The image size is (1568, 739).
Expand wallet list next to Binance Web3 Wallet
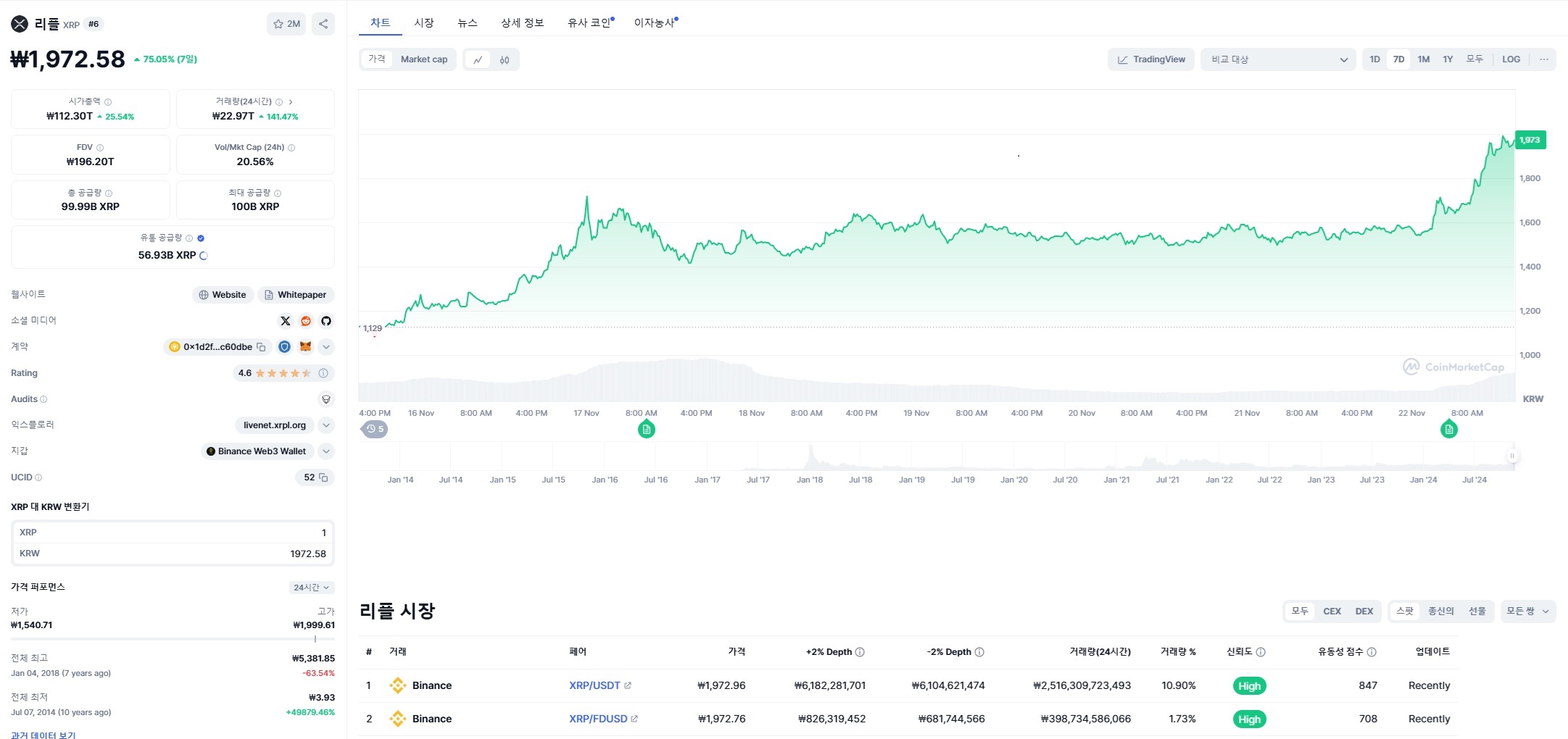click(326, 451)
